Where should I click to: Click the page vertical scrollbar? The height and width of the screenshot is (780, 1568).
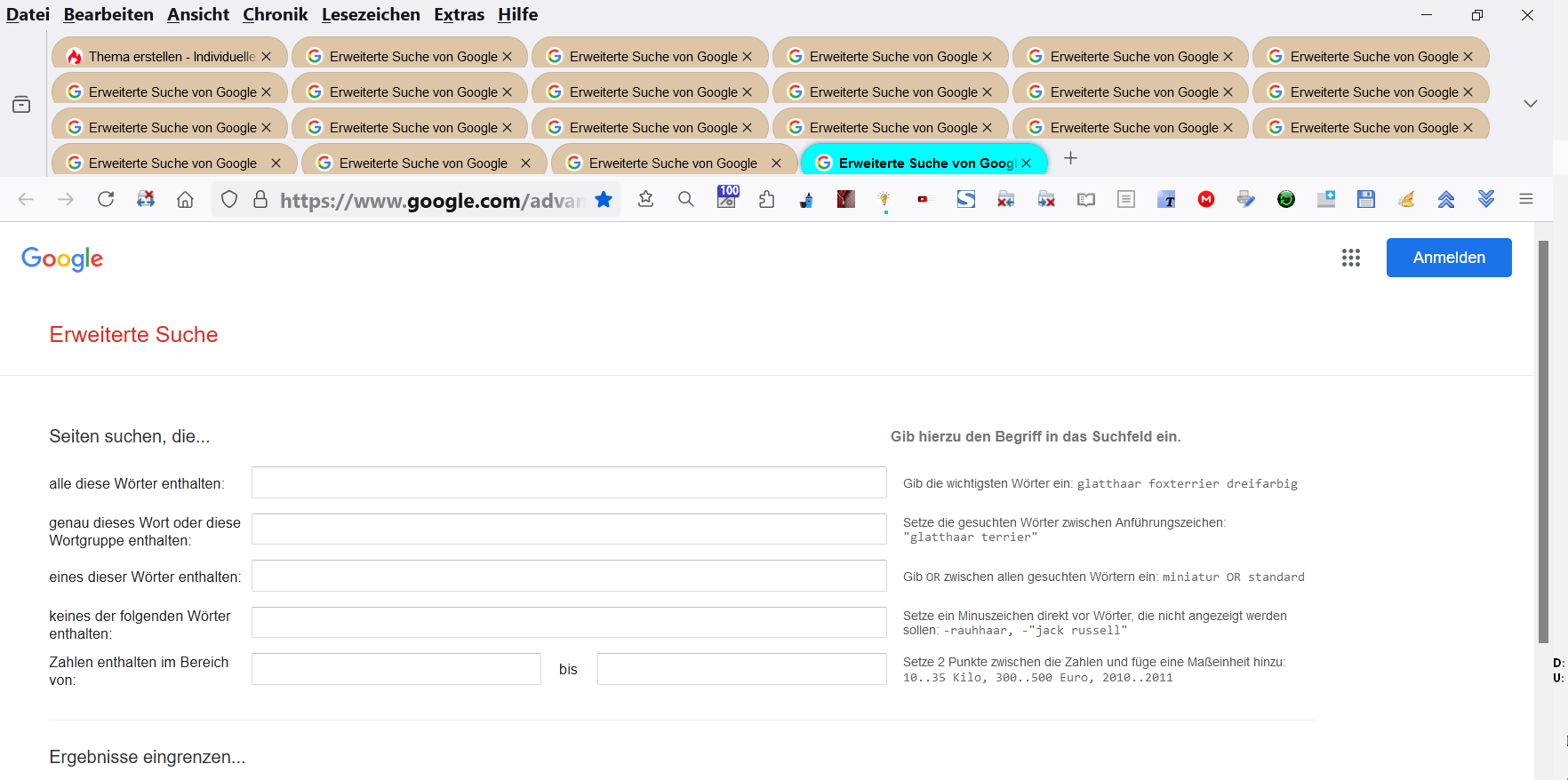[1543, 442]
